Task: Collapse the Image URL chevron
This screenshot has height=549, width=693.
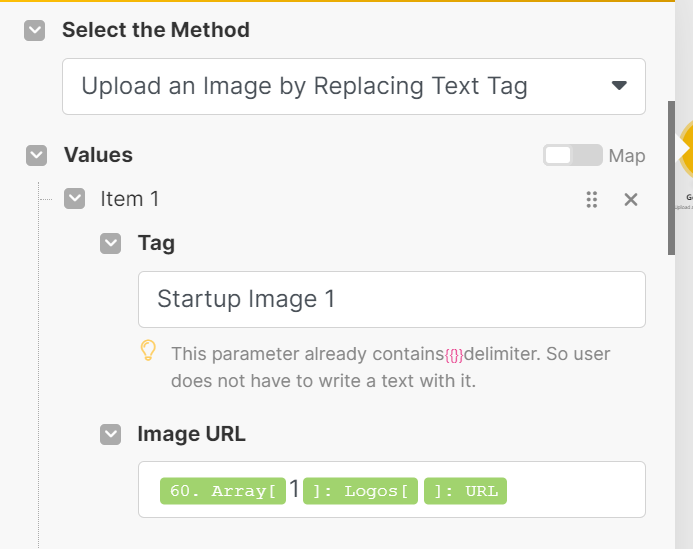Action: click(x=111, y=434)
